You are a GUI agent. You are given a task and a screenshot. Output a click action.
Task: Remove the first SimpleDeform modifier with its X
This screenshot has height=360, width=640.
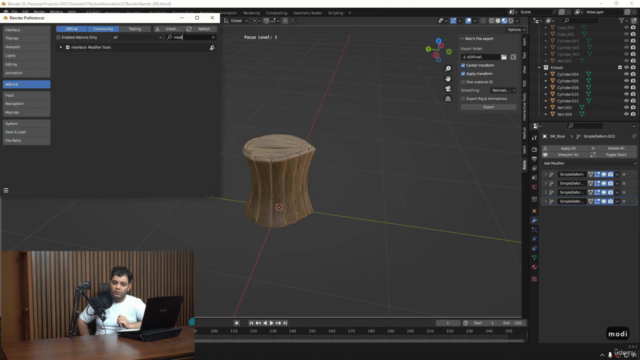pyautogui.click(x=624, y=174)
